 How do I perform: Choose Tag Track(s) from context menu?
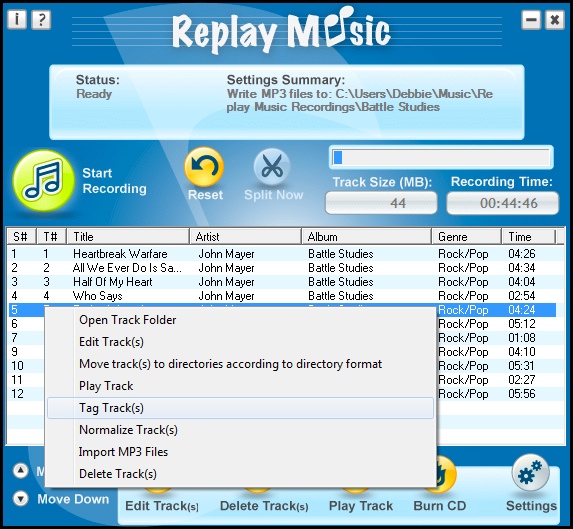[x=240, y=408]
